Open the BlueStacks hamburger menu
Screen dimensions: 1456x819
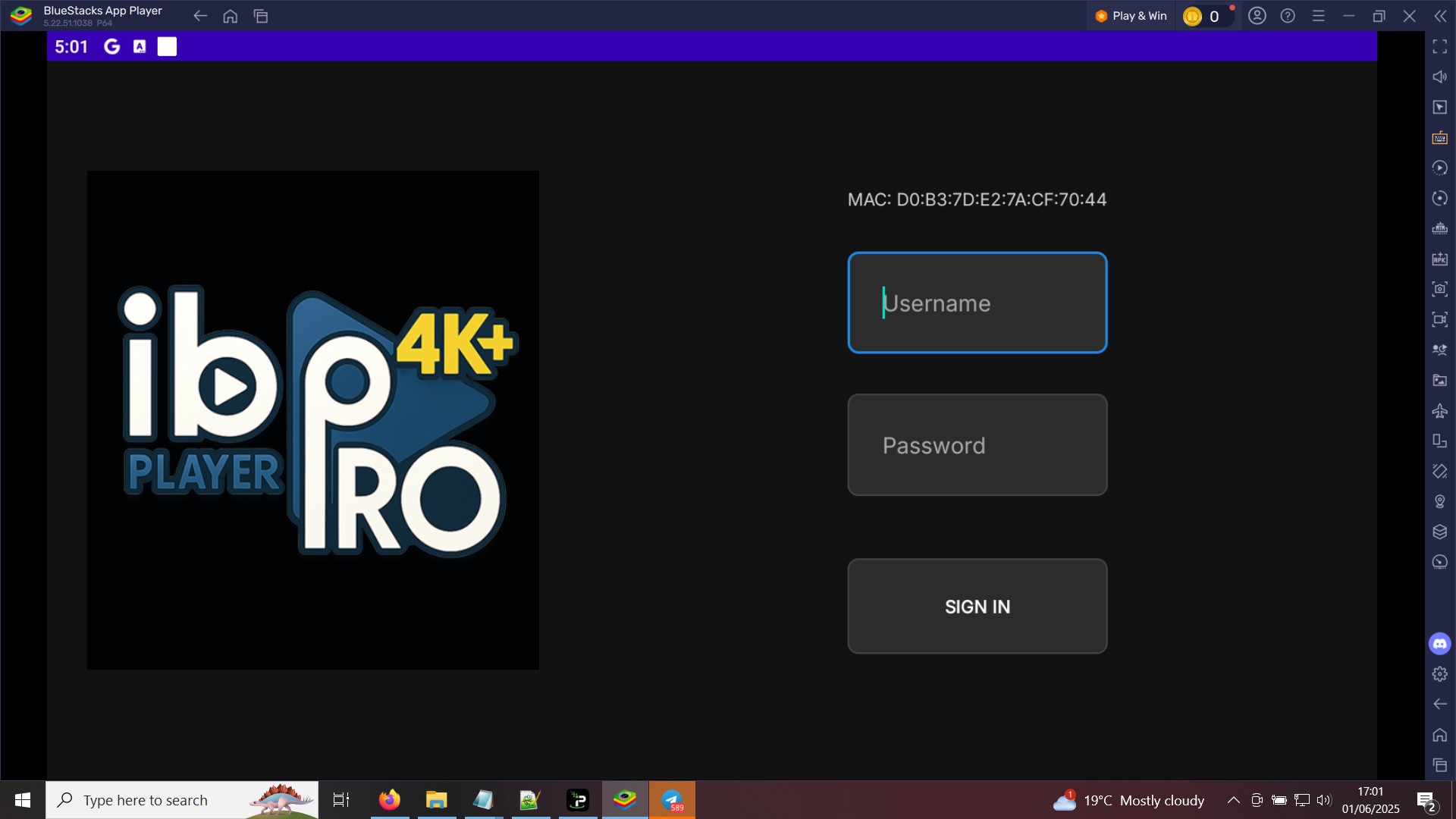[1319, 15]
